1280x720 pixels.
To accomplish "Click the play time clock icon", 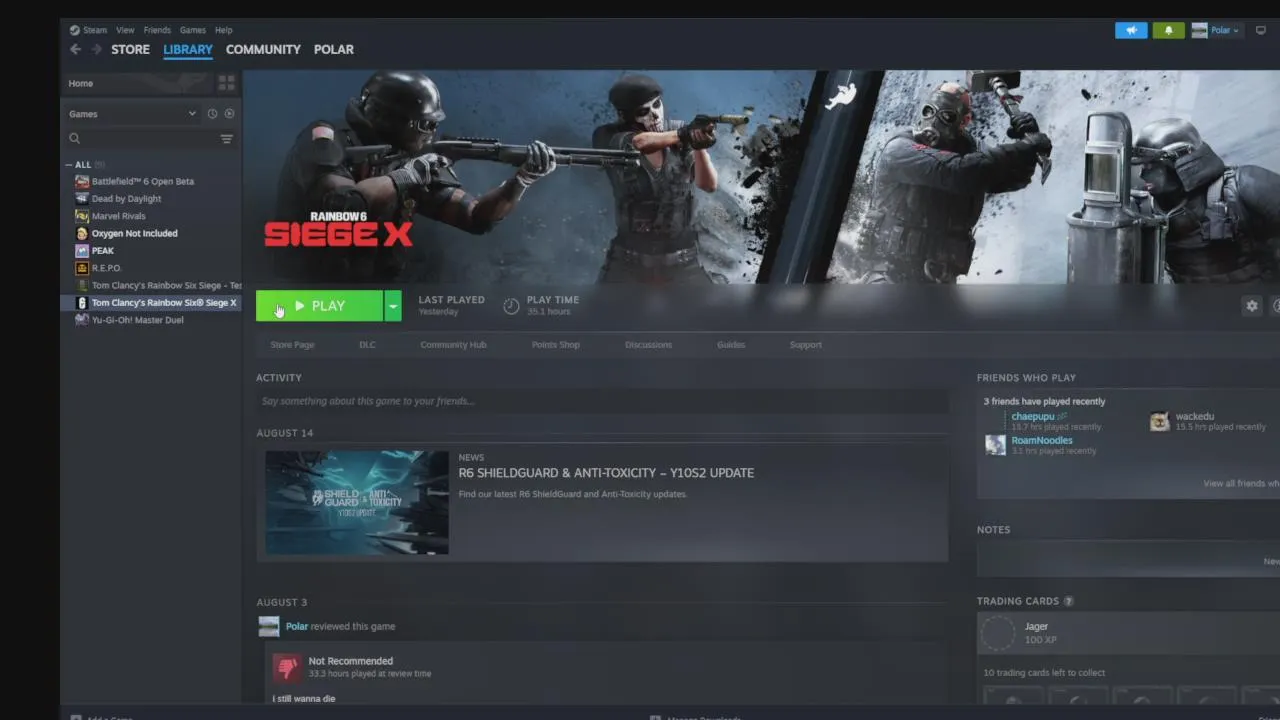I will (x=511, y=306).
